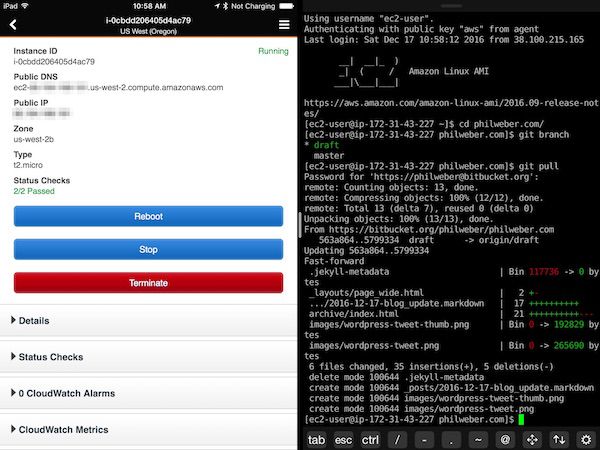Open the hamburger menu
The image size is (600, 450).
pyautogui.click(x=284, y=25)
